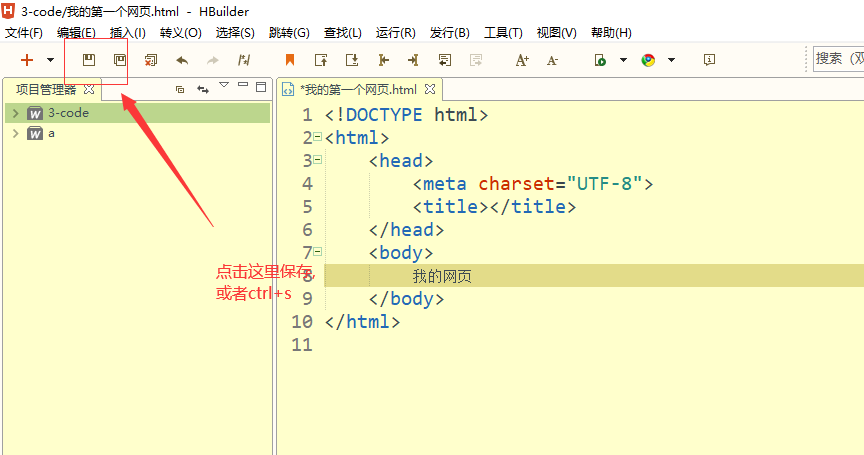Click the orange bookmark icon
This screenshot has width=864, height=455.
click(290, 60)
